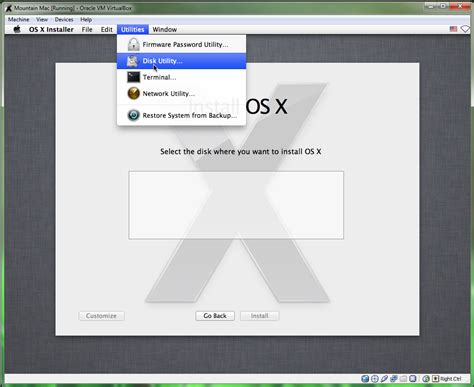Click the VirtualBox optical disc status icon

pyautogui.click(x=374, y=379)
